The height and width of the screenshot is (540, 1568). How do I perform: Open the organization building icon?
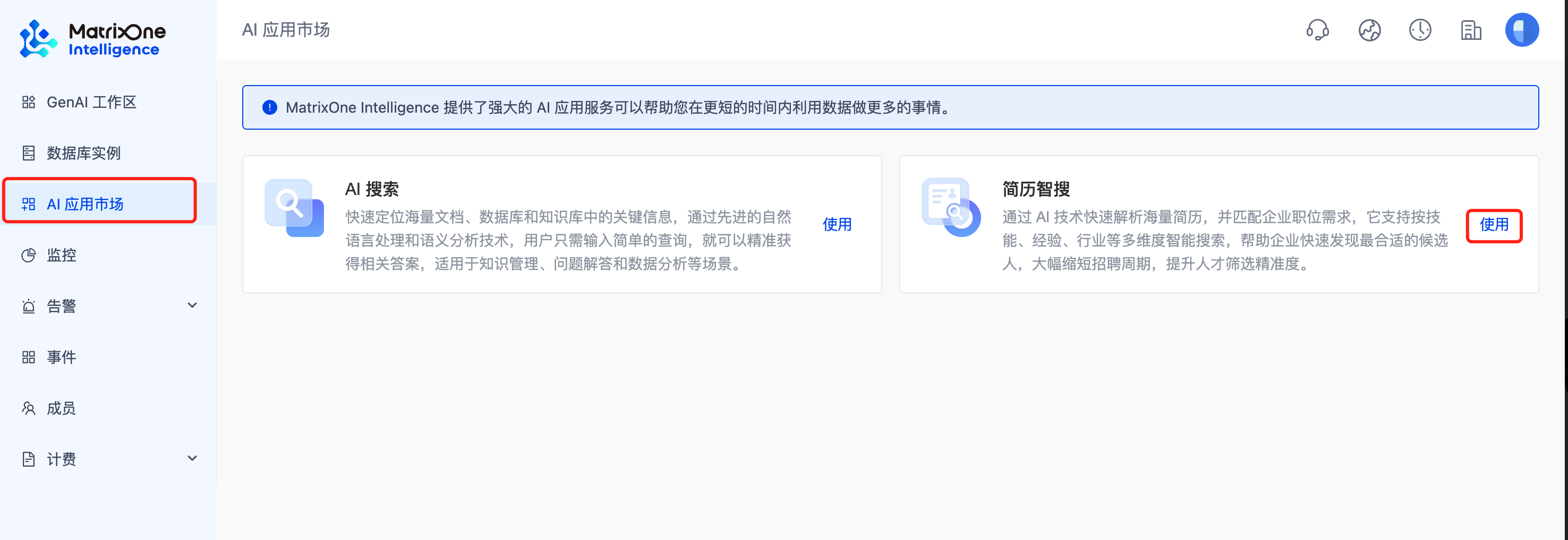[1471, 30]
